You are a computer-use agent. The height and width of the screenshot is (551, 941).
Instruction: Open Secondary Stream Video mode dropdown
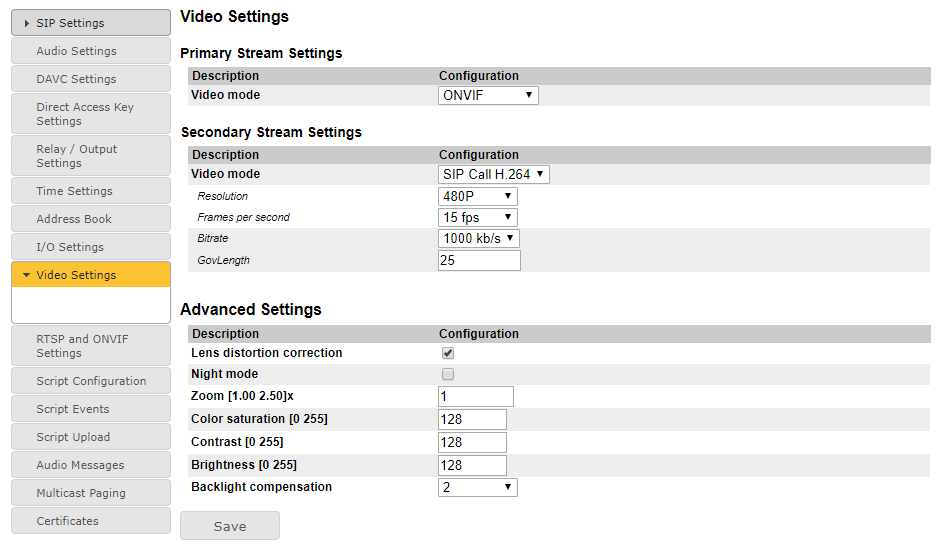point(494,174)
